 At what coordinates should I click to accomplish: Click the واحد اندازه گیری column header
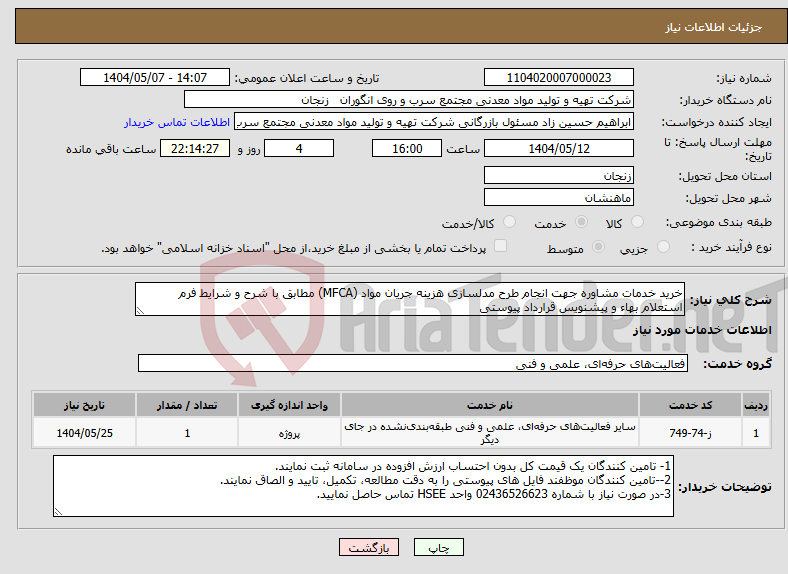[289, 405]
